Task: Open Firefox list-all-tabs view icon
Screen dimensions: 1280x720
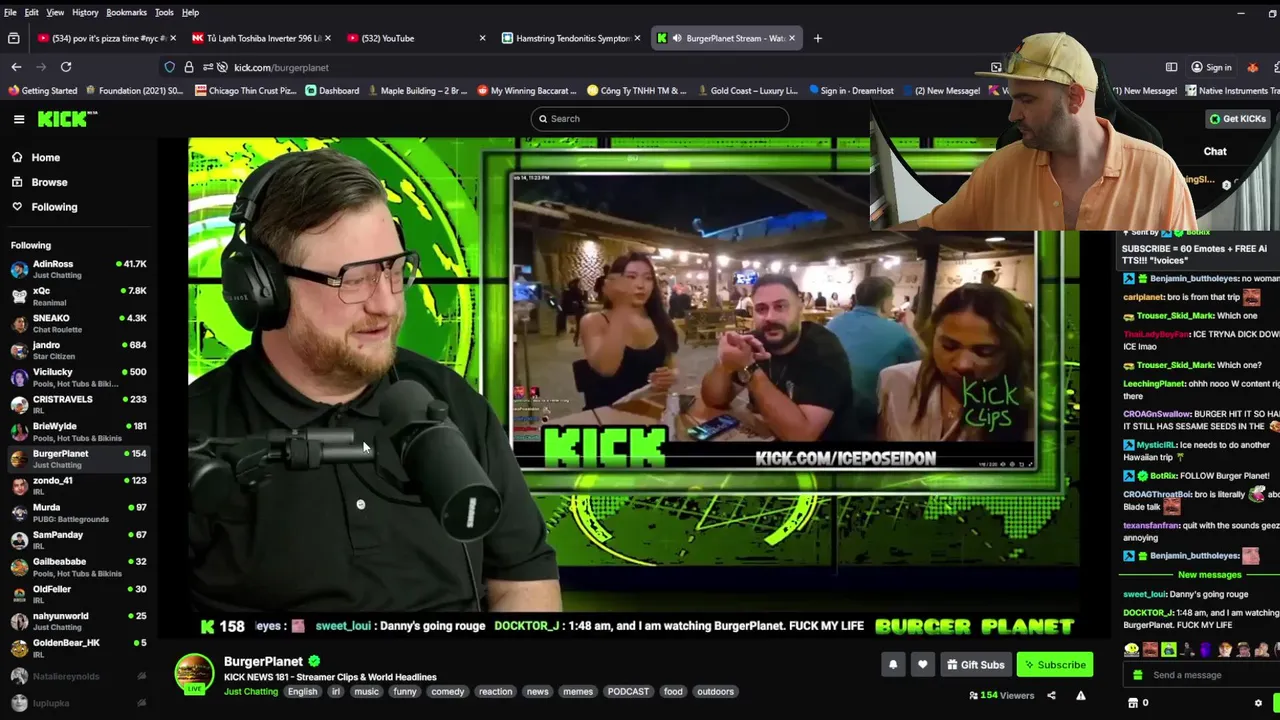Action: pyautogui.click(x=14, y=38)
